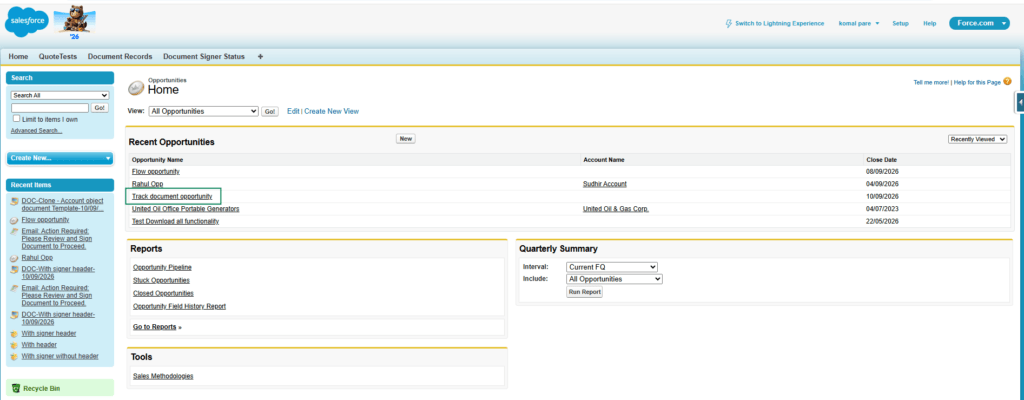This screenshot has height=400, width=1024.
Task: Click the Edit view link
Action: coord(293,111)
